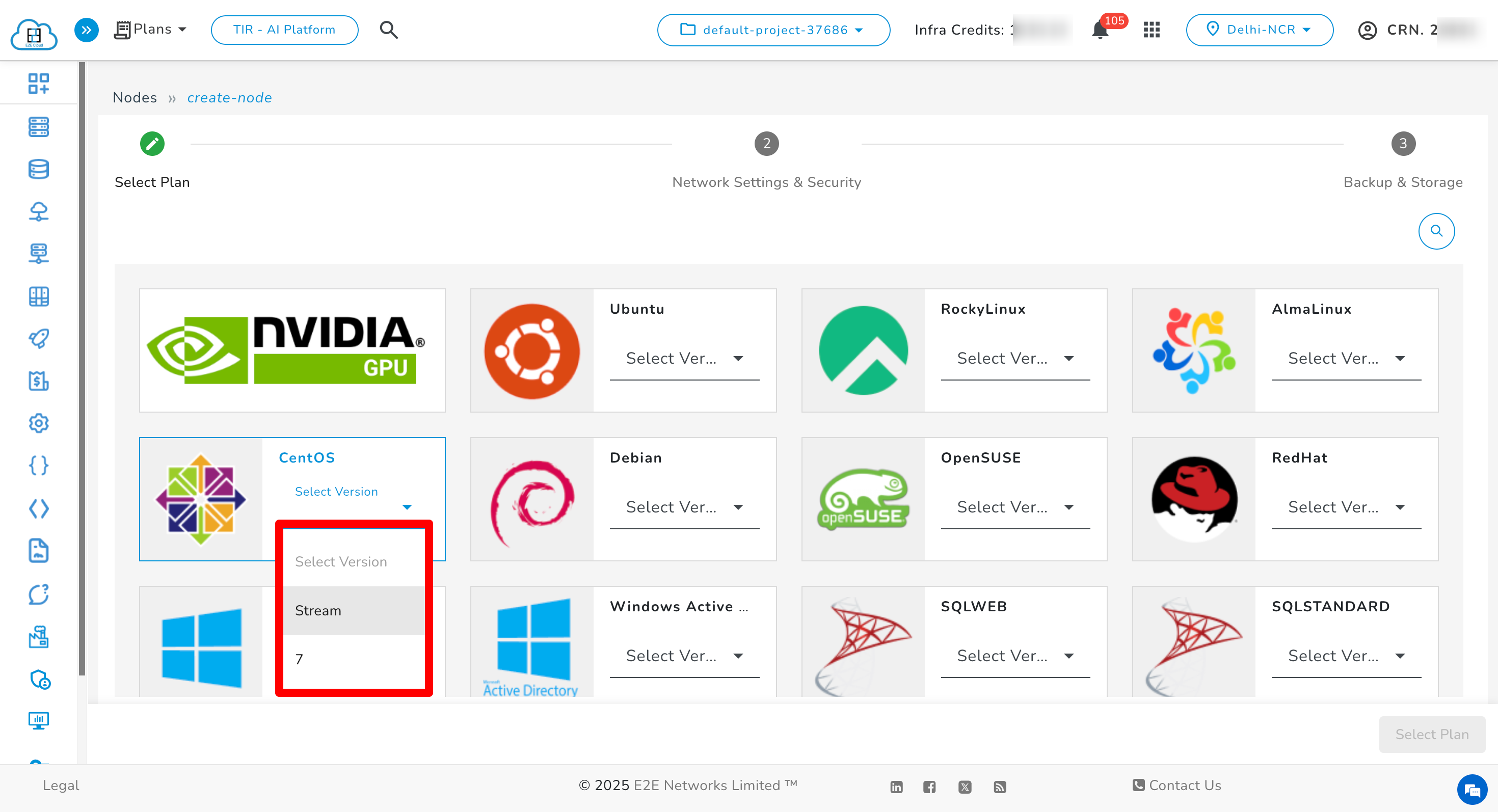Open Ubuntu Select Version dropdown
The height and width of the screenshot is (812, 1498).
click(684, 359)
